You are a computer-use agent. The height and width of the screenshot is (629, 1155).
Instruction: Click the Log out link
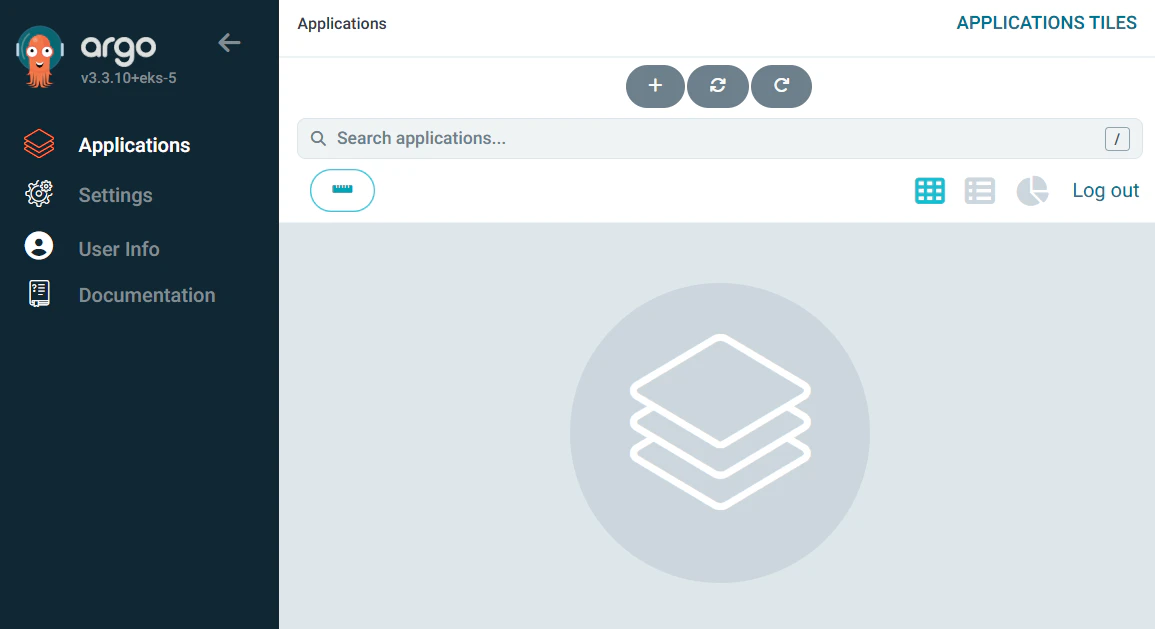pos(1106,191)
